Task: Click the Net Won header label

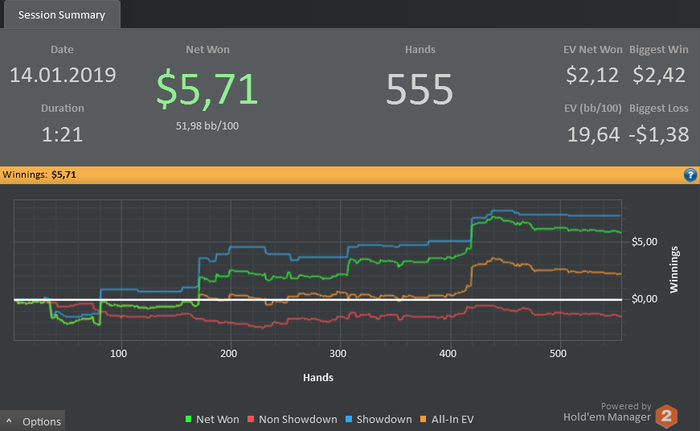Action: [x=208, y=50]
